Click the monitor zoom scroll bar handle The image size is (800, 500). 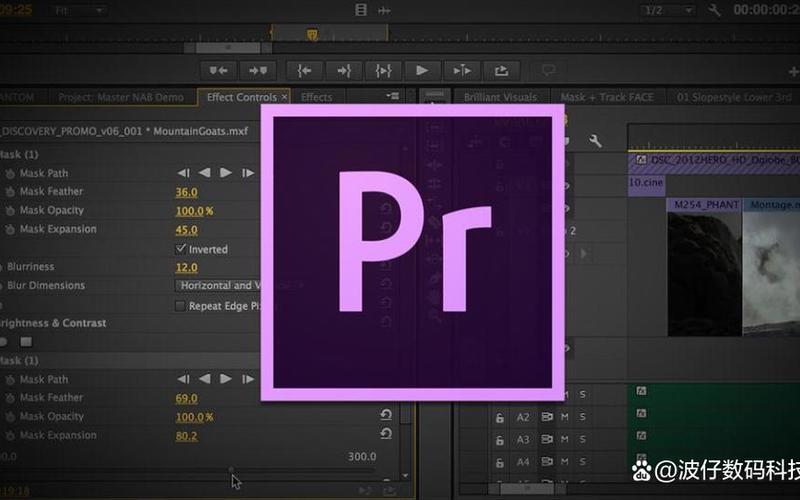pos(228,47)
